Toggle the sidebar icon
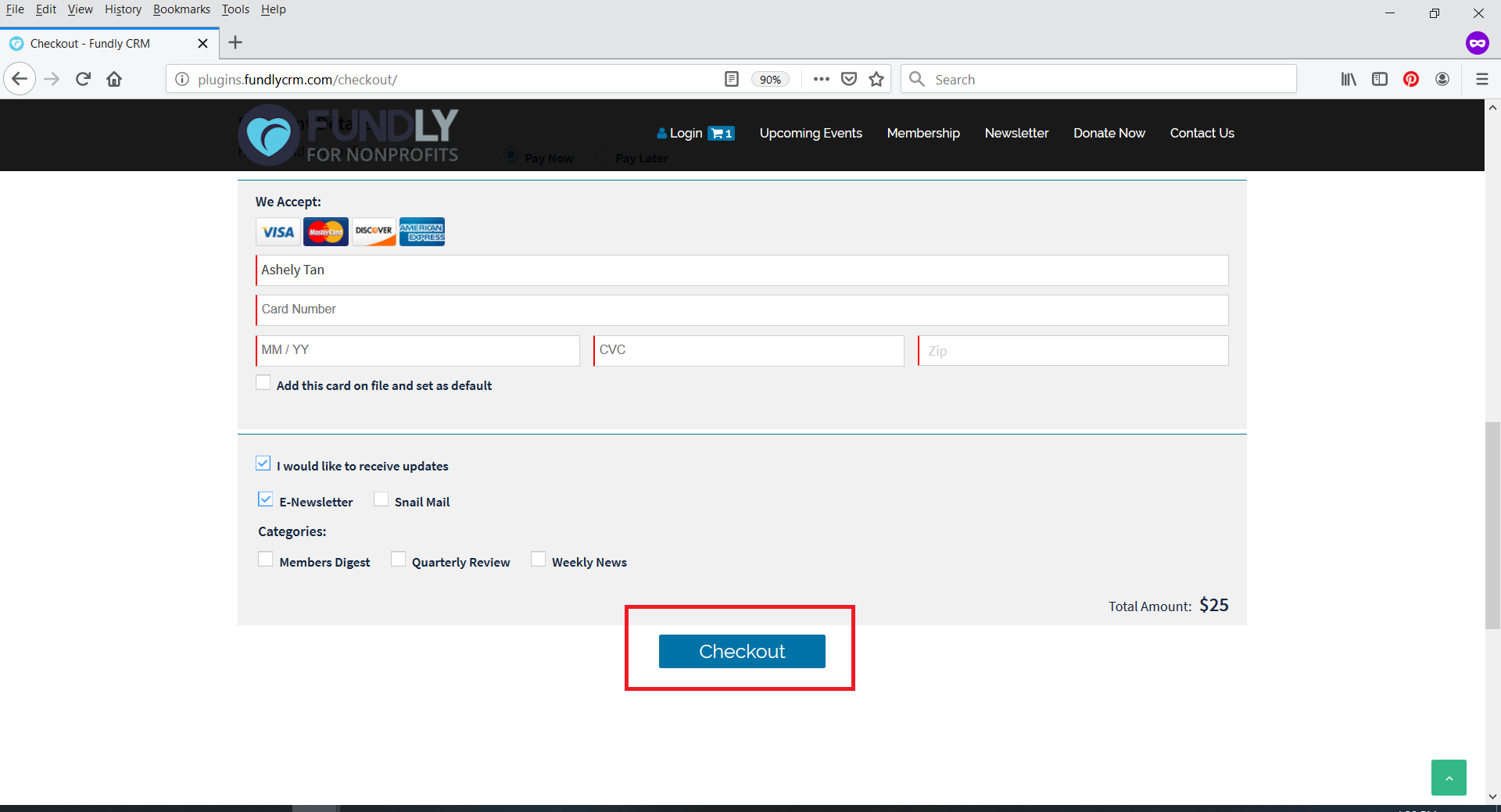 click(1380, 79)
